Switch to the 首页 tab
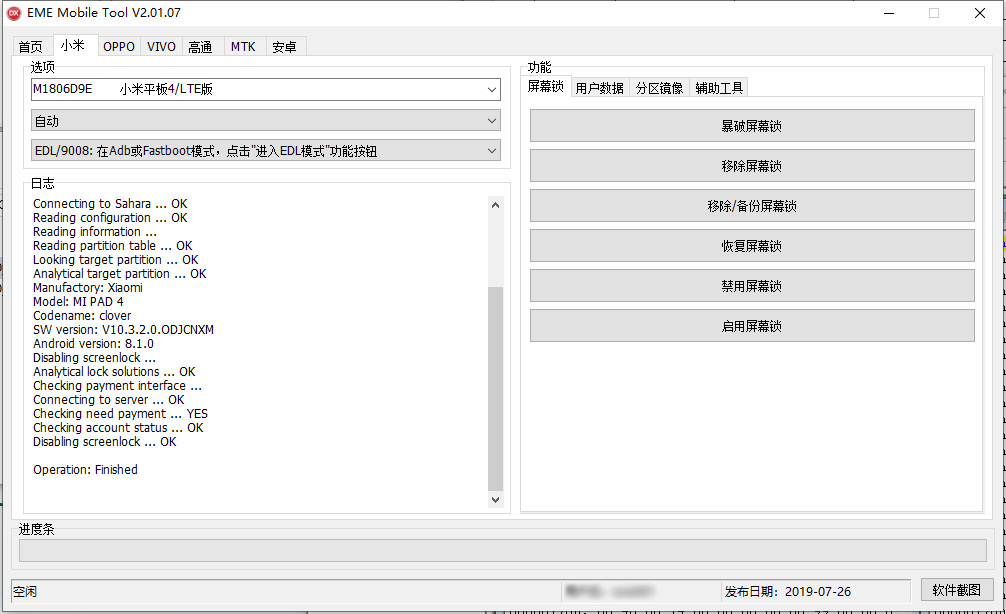 [31, 47]
